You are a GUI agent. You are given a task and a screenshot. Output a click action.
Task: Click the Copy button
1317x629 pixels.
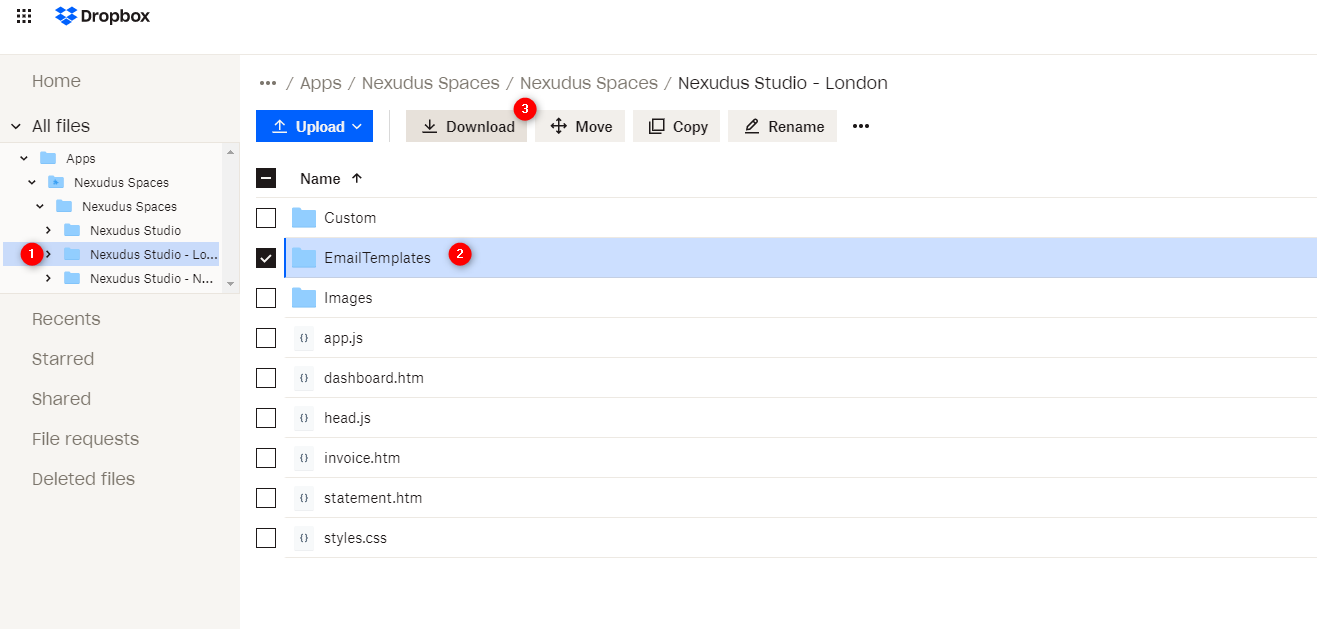(677, 126)
